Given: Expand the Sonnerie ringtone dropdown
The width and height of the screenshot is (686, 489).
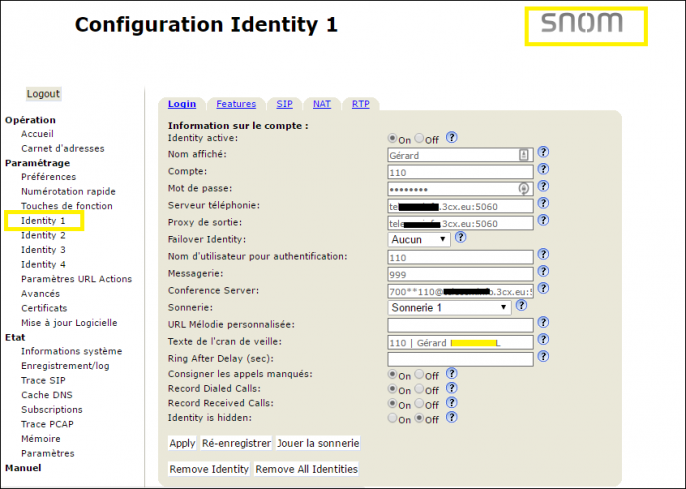Looking at the screenshot, I should [449, 307].
